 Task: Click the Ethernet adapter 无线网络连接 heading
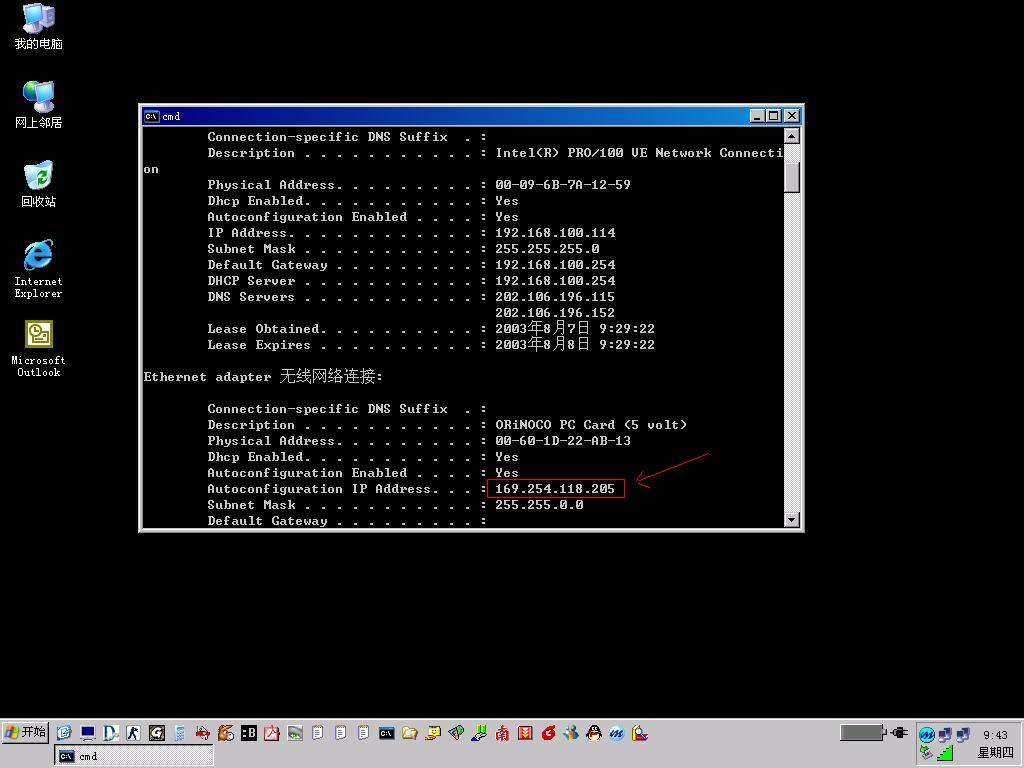tap(263, 376)
